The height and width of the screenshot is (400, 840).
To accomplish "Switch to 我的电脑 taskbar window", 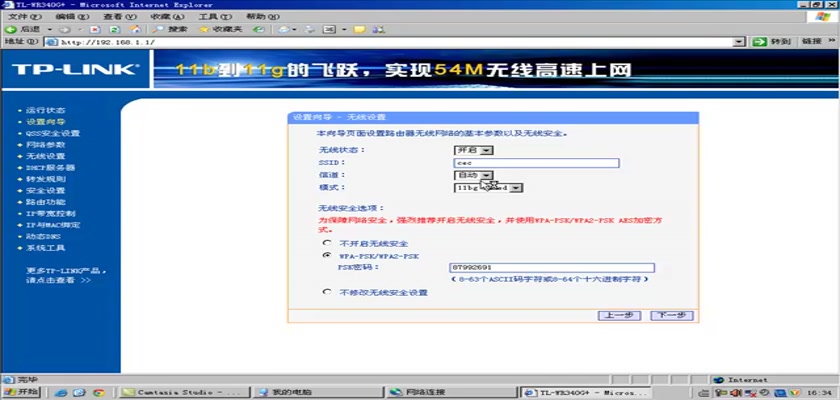I will pos(318,393).
